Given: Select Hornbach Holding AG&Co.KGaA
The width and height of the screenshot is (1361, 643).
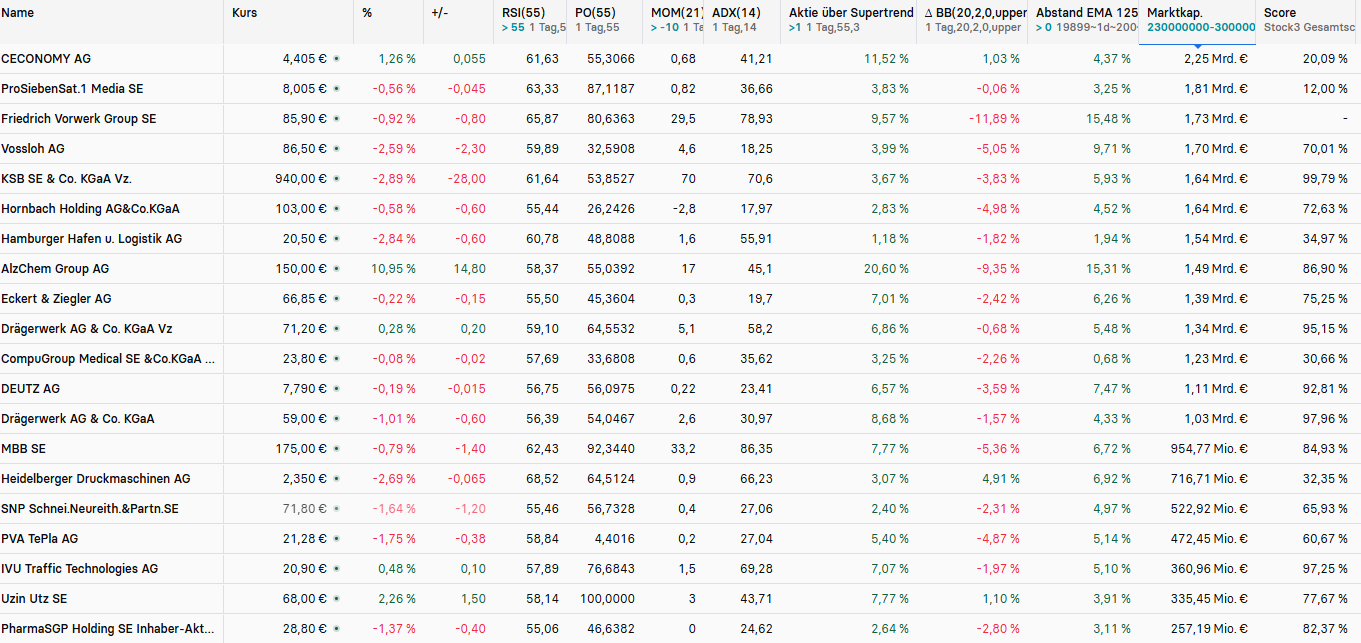Looking at the screenshot, I should click(x=91, y=209).
